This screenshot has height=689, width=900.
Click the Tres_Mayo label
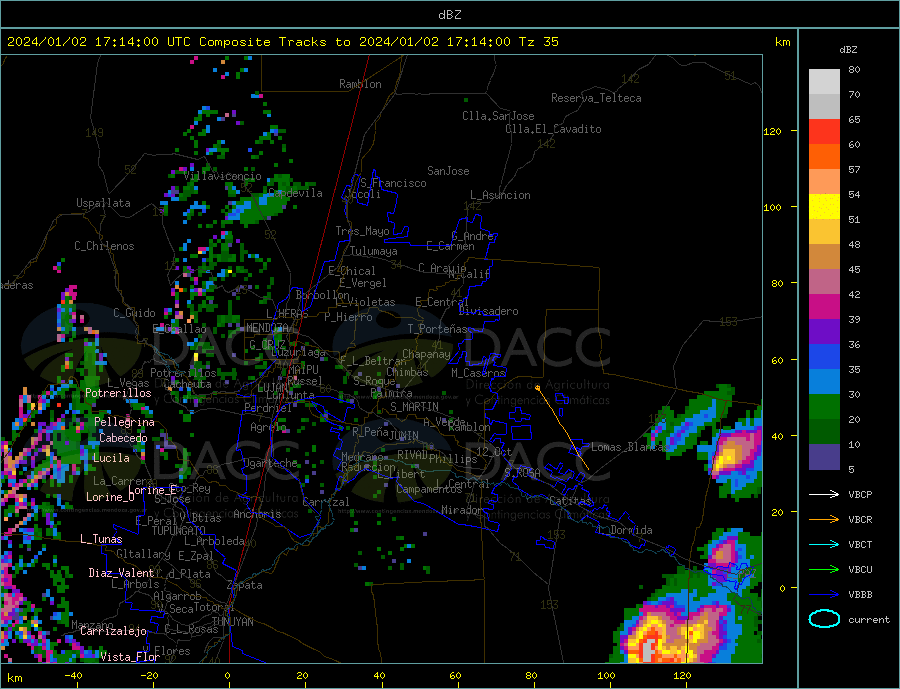363,231
